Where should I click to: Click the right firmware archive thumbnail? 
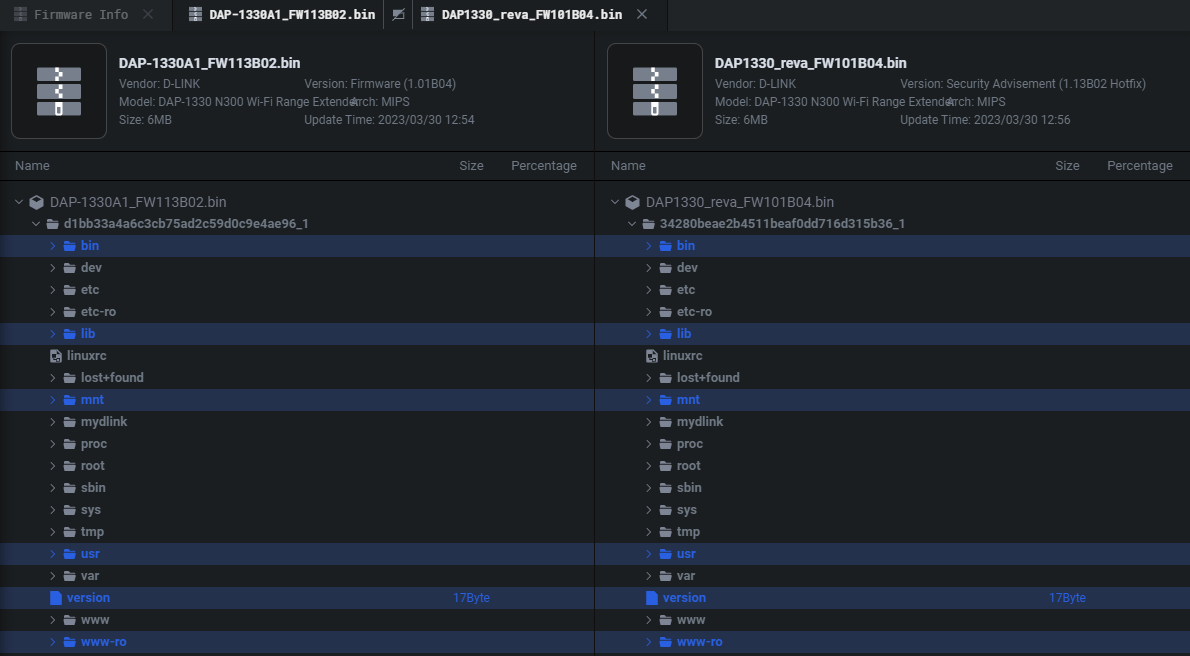(655, 91)
